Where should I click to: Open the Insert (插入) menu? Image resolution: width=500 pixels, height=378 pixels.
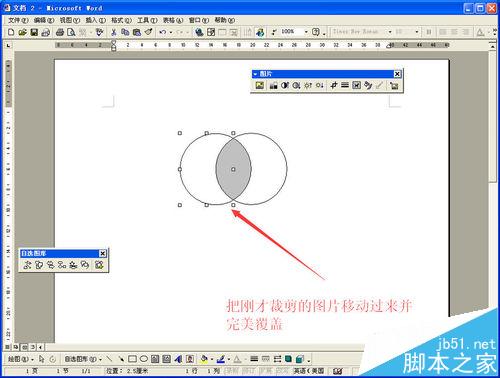click(96, 20)
